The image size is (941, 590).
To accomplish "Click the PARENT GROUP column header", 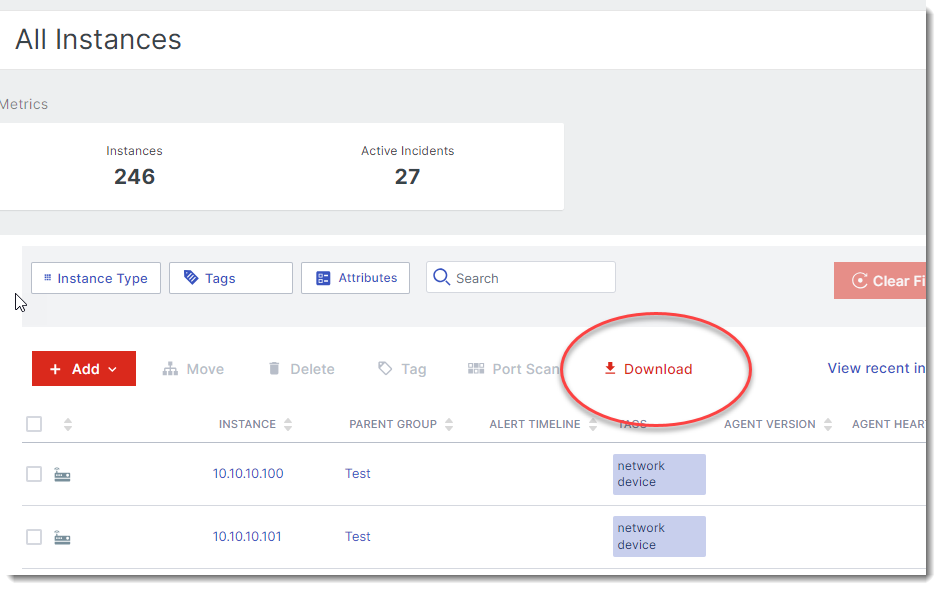I will 393,424.
